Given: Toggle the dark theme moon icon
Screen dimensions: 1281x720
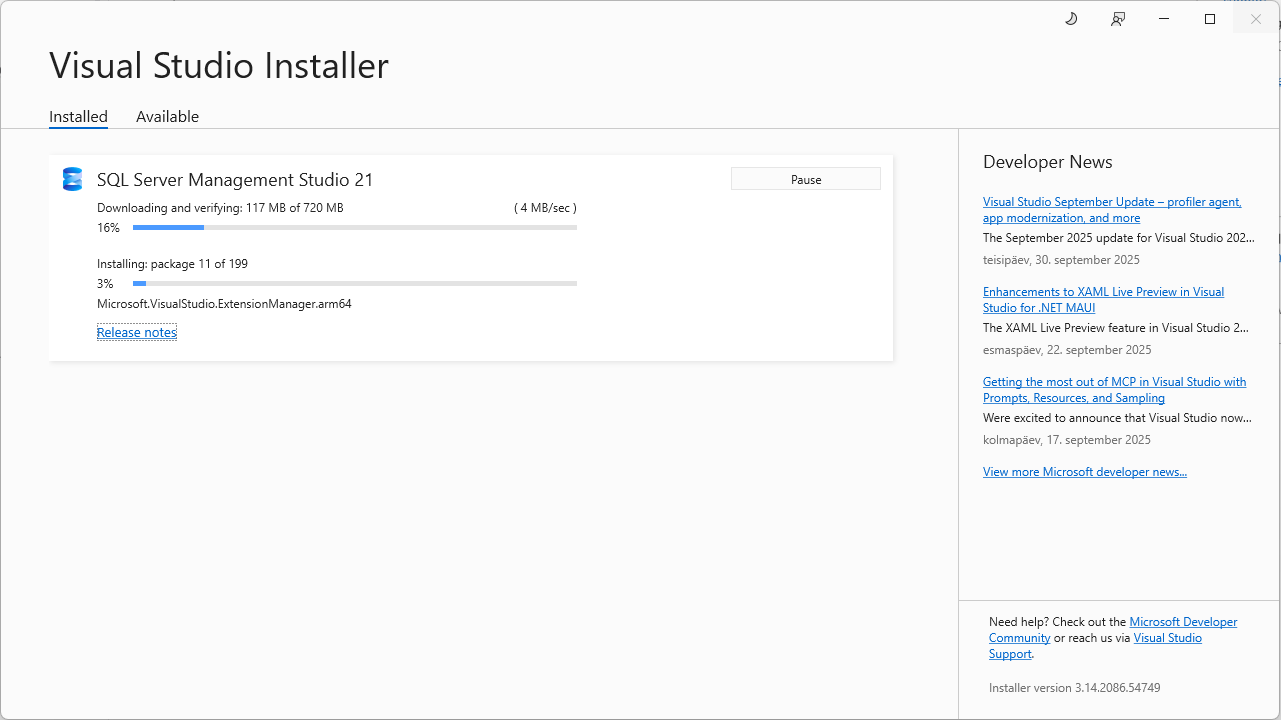Looking at the screenshot, I should 1071,19.
